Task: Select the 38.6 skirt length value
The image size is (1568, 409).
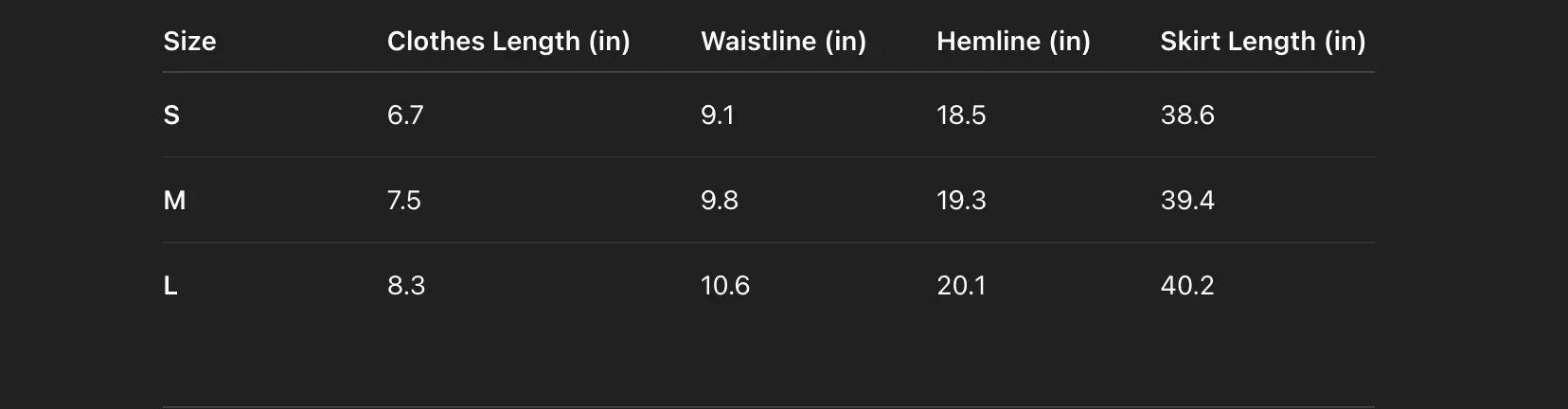Action: point(1187,116)
